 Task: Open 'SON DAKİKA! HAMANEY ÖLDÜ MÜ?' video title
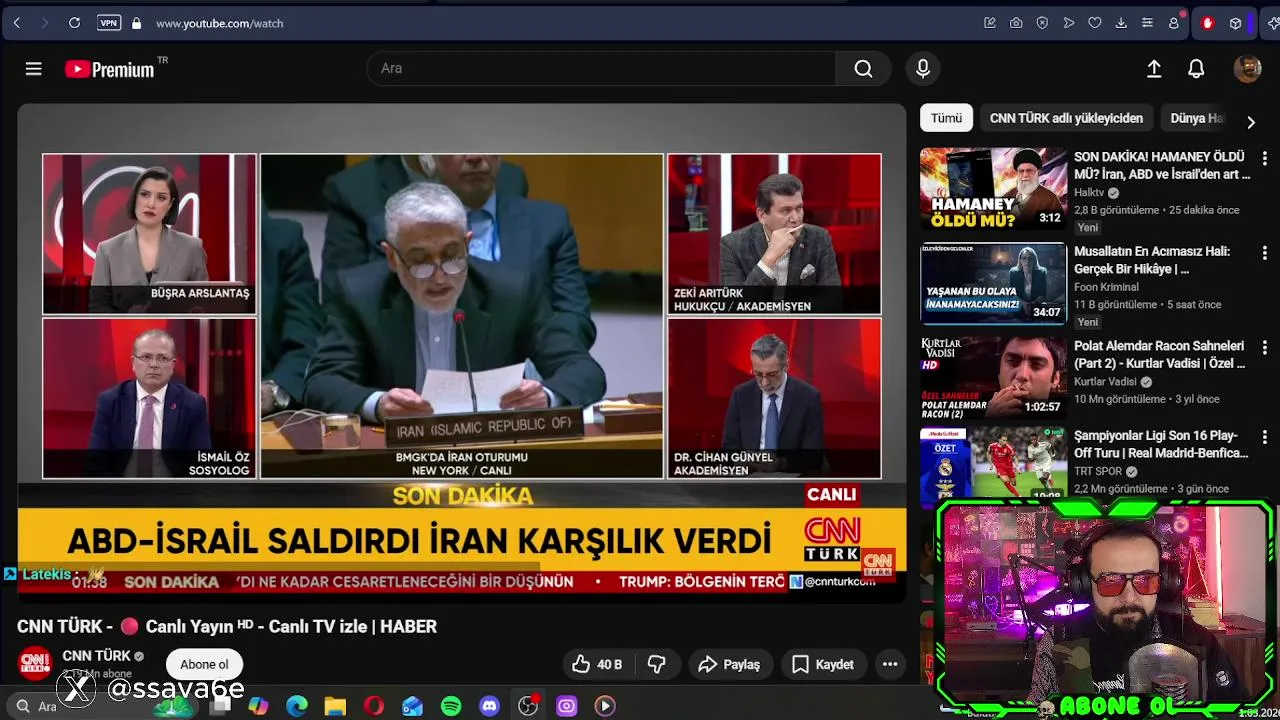pyautogui.click(x=1162, y=165)
